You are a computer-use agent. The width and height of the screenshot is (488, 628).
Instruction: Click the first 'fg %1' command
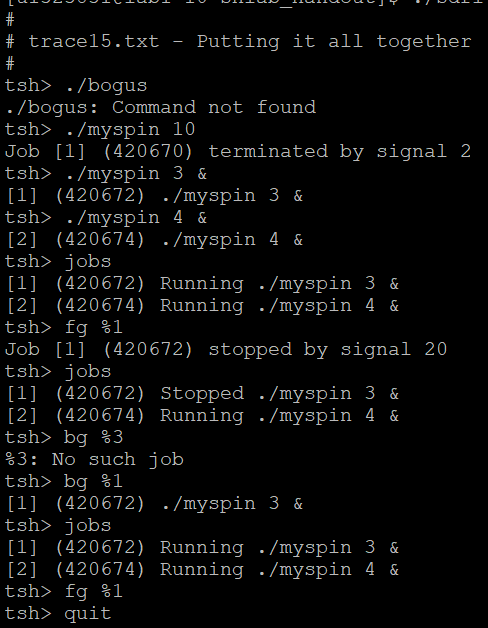(93, 328)
